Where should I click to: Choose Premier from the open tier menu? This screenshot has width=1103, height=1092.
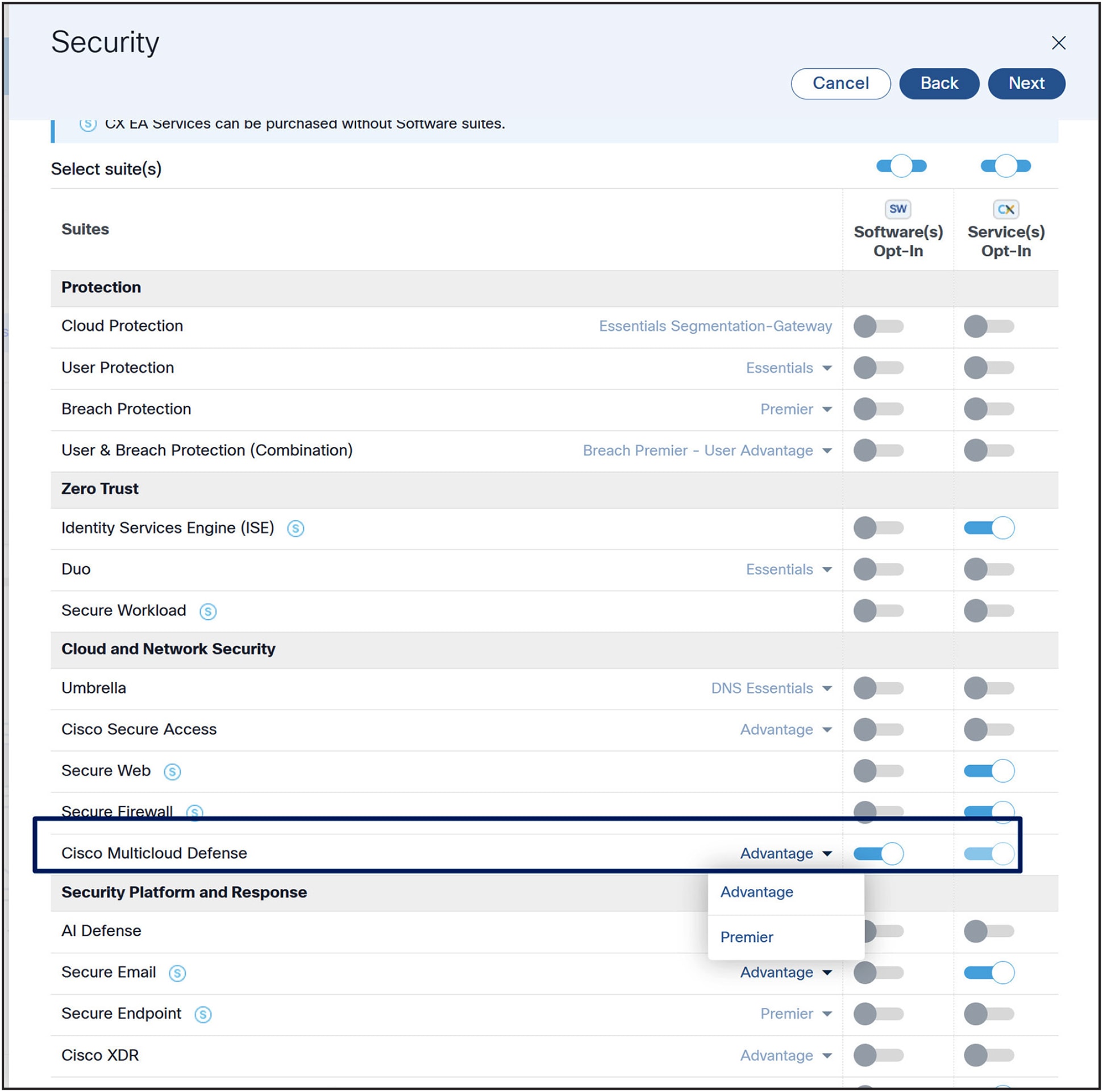785,938
